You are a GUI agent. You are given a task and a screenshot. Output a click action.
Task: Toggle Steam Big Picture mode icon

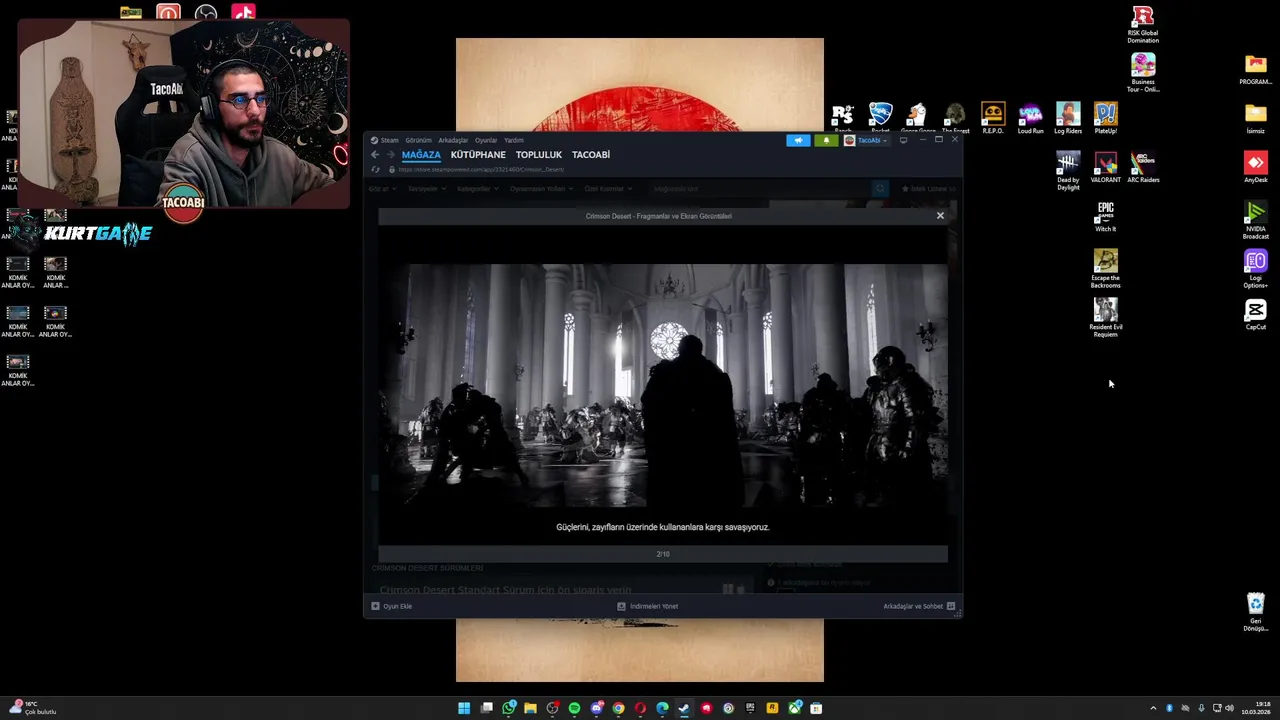click(903, 140)
